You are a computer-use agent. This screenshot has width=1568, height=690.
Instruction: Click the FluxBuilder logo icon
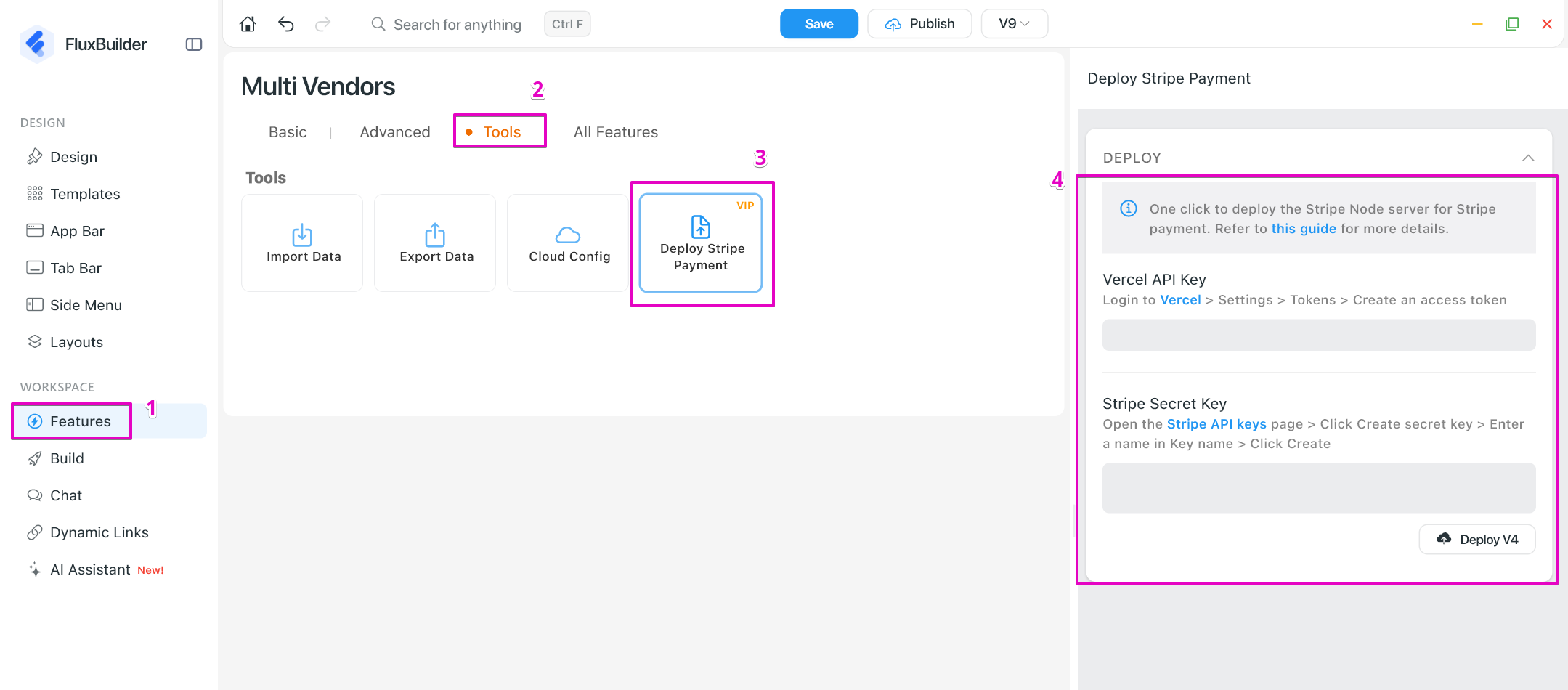[x=36, y=44]
